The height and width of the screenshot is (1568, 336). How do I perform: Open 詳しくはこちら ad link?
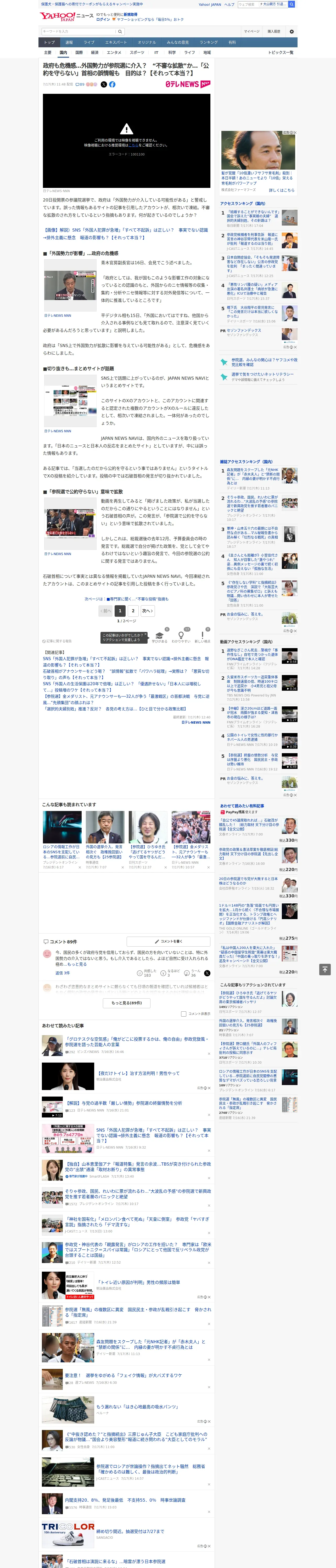click(x=282, y=191)
